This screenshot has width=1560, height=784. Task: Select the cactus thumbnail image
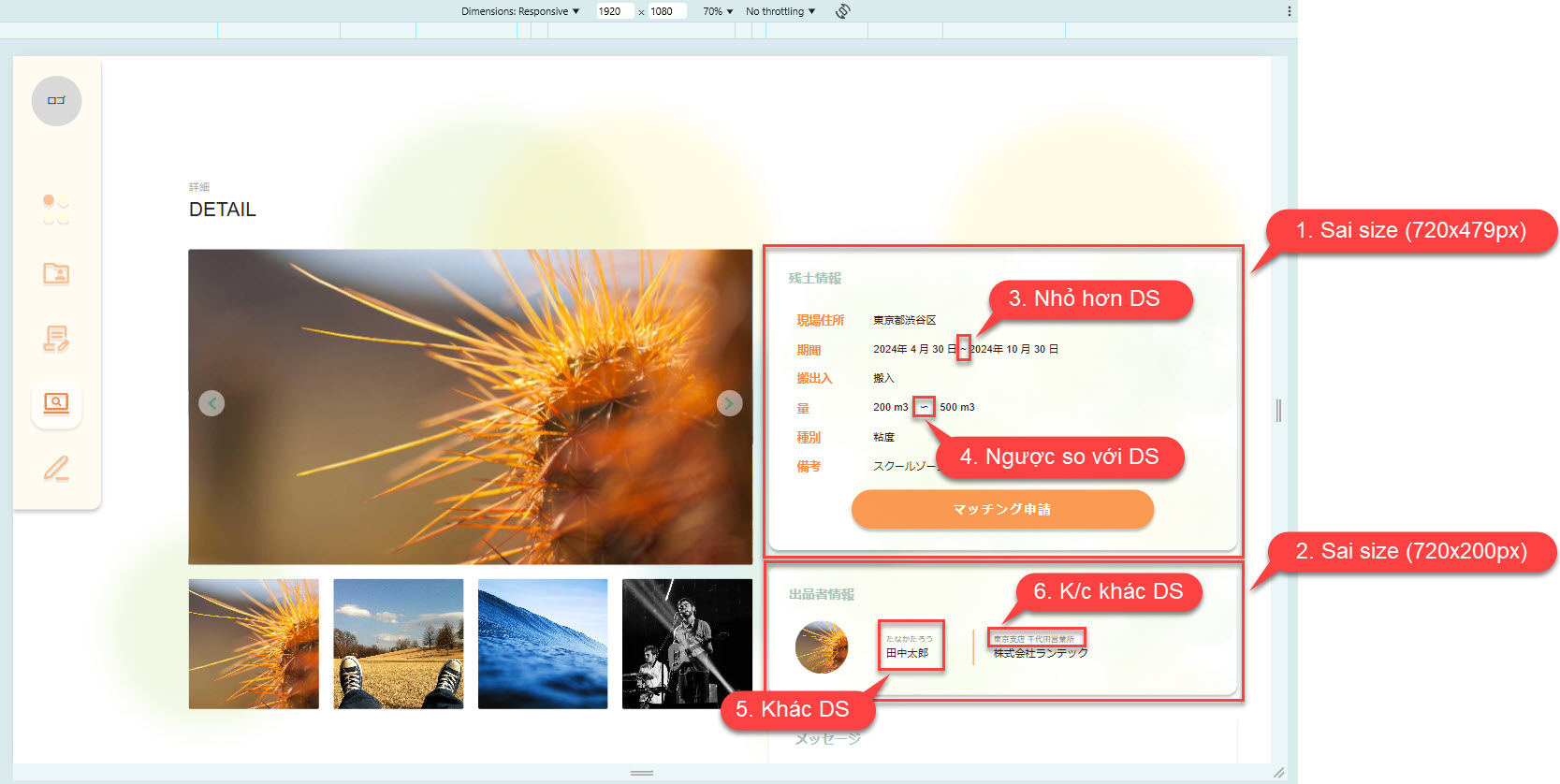tap(254, 644)
